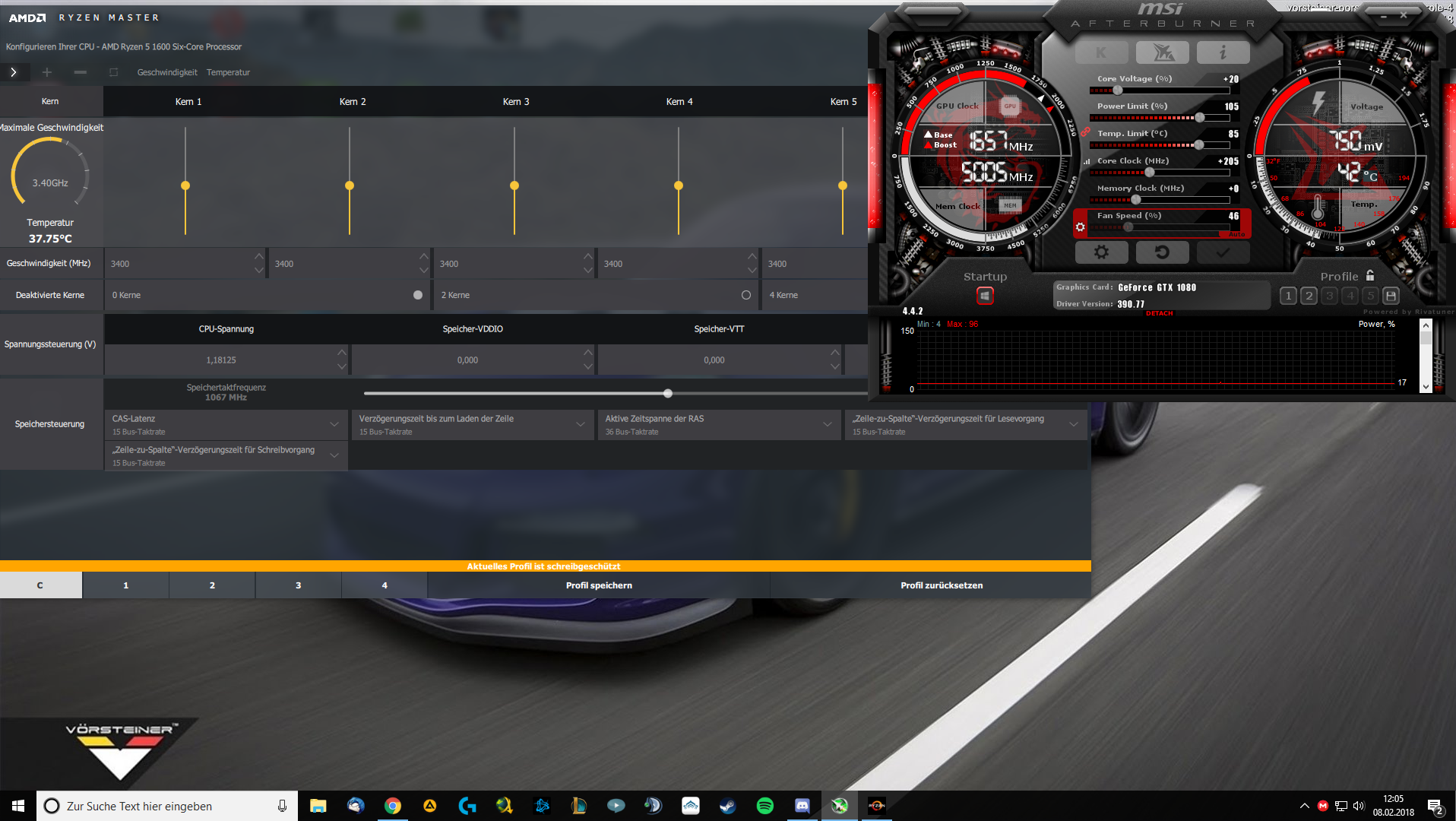Expand the Aktive Zeitspanne der RAS dropdown

827,424
